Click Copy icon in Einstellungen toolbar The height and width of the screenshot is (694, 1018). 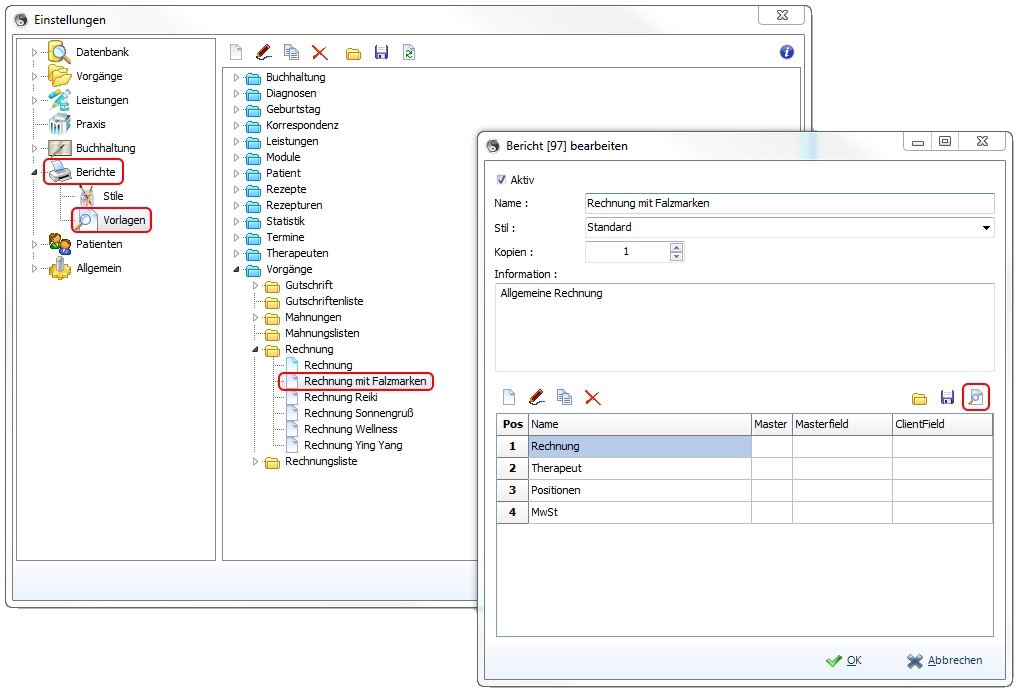click(292, 52)
